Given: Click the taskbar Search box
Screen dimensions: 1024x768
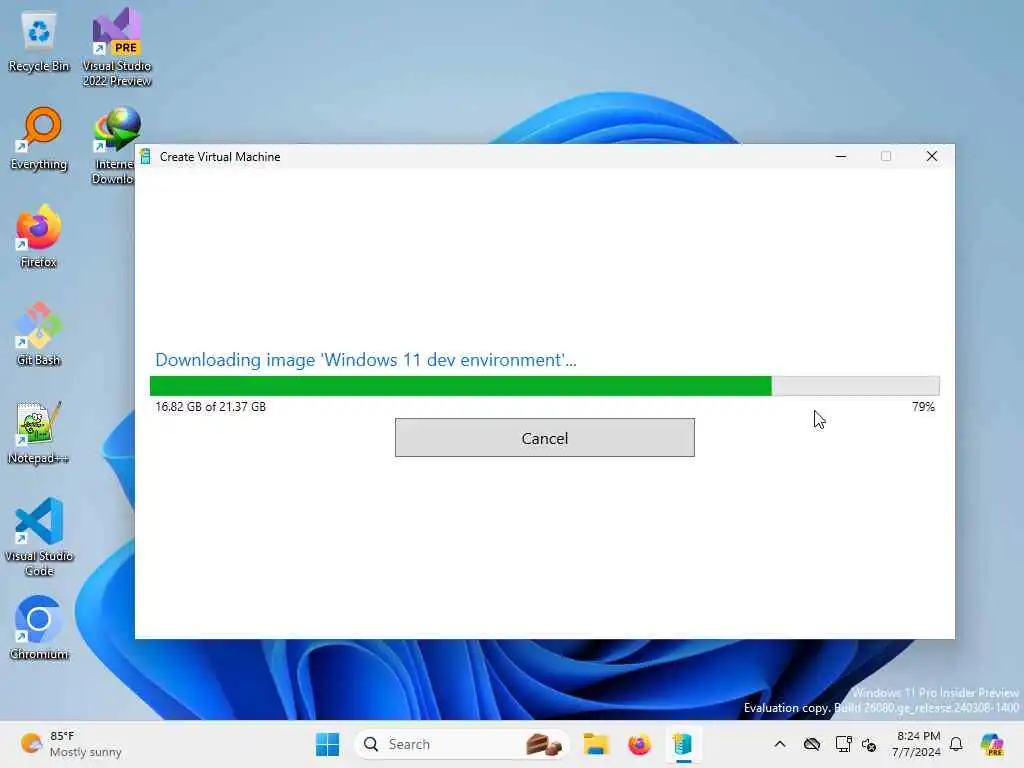Looking at the screenshot, I should click(461, 744).
